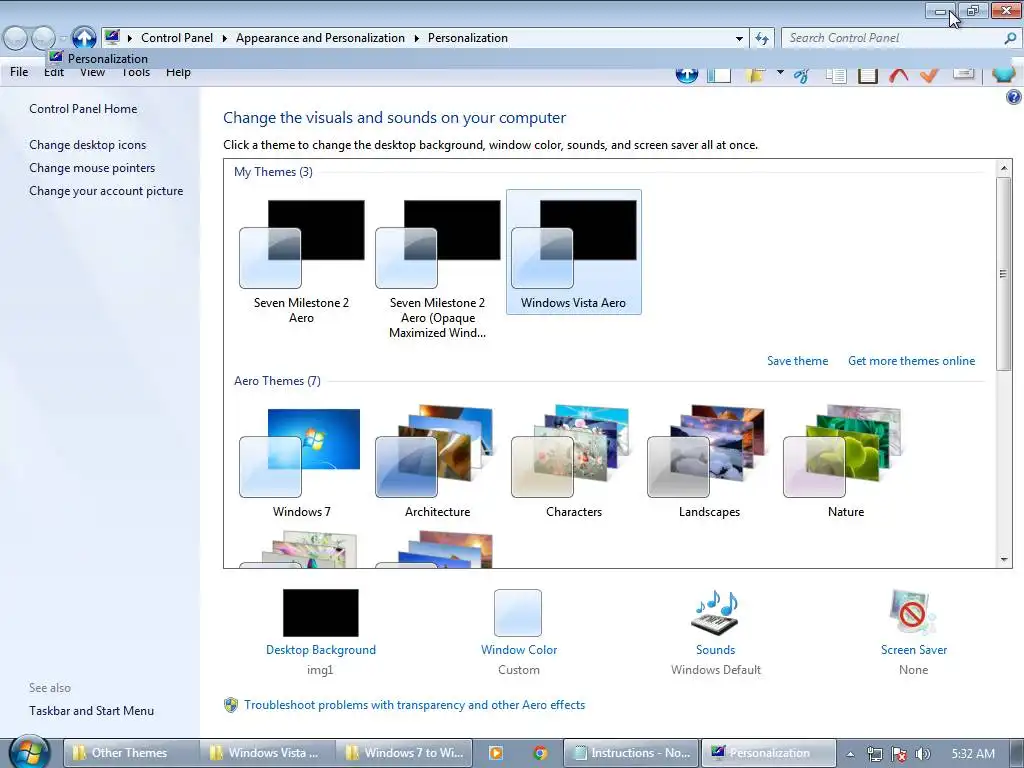This screenshot has height=768, width=1024.
Task: Open the View menu
Action: (92, 72)
